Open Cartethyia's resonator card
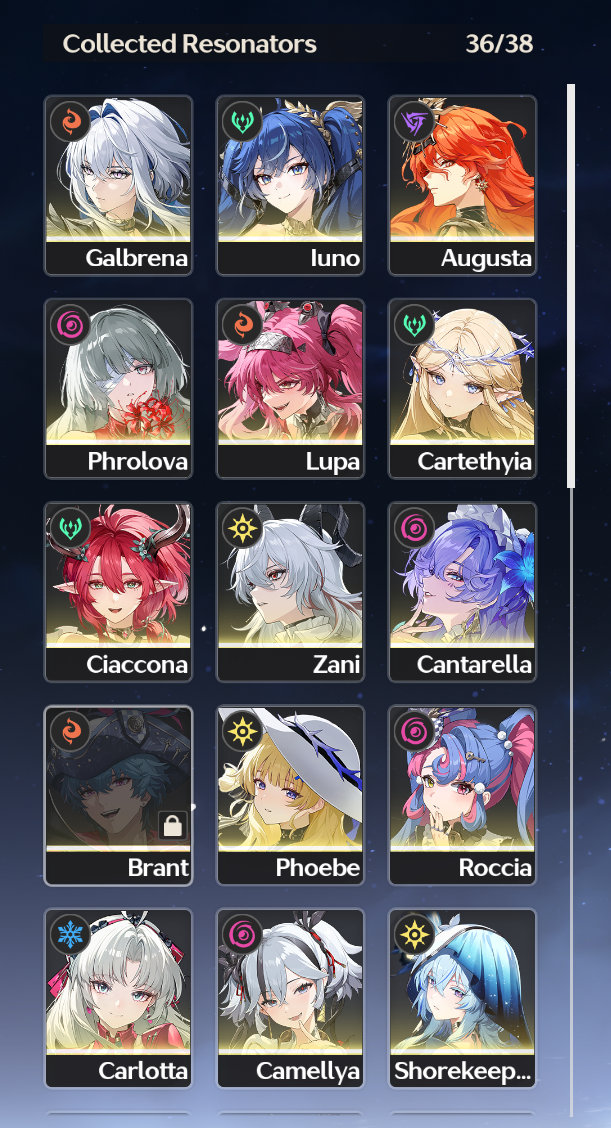Image resolution: width=611 pixels, height=1128 pixels. (463, 388)
